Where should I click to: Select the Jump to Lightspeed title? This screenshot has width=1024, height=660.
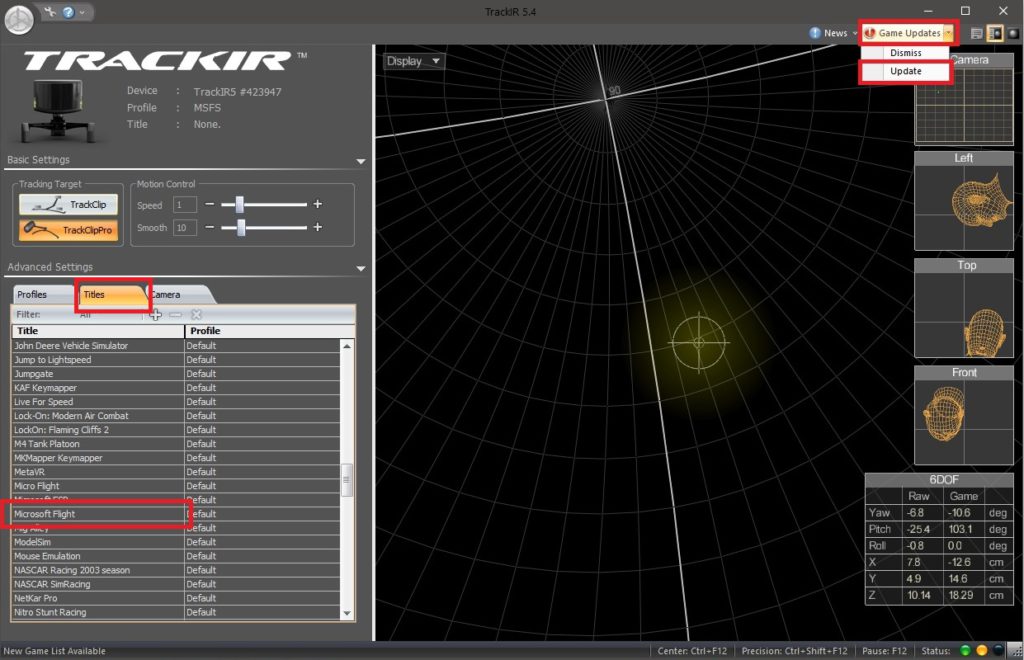[98, 360]
